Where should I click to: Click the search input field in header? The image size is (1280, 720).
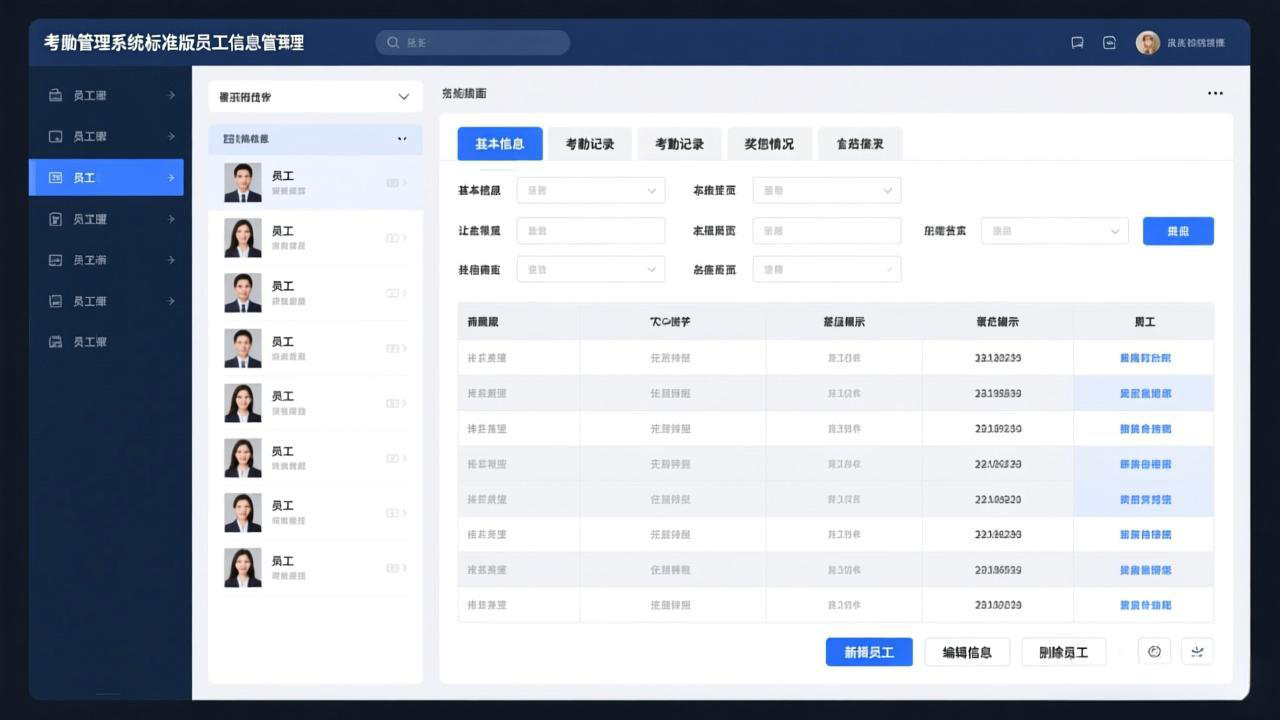[480, 43]
